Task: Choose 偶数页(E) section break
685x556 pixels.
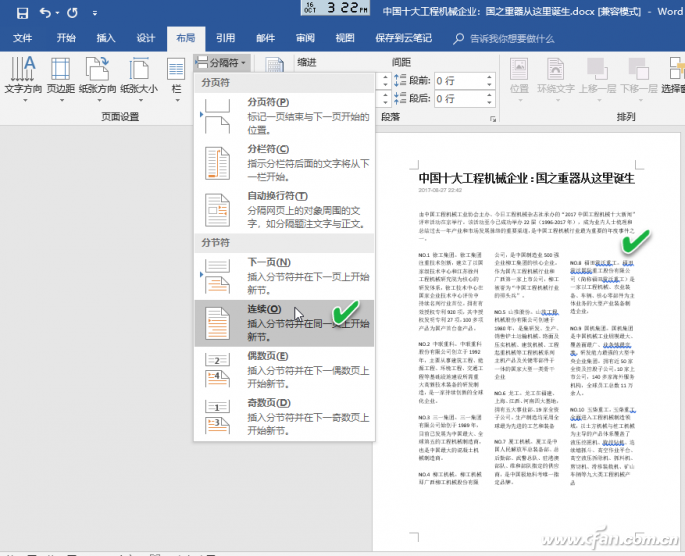Action: [x=284, y=370]
